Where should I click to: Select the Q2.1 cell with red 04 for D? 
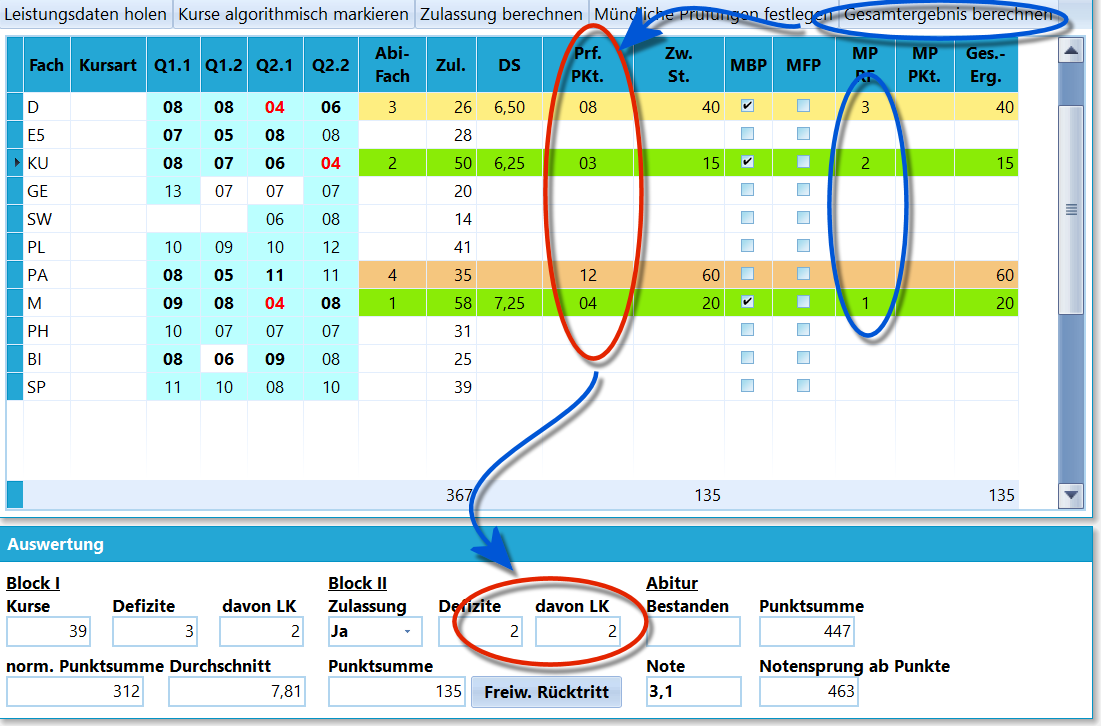coord(275,107)
